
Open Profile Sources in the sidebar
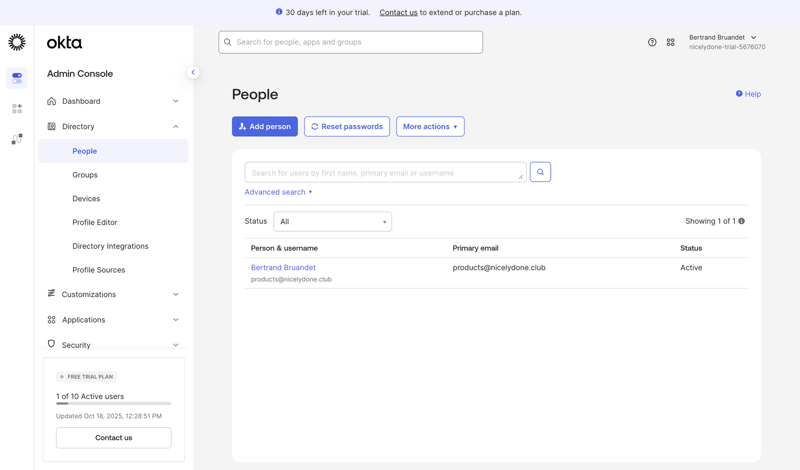(98, 269)
